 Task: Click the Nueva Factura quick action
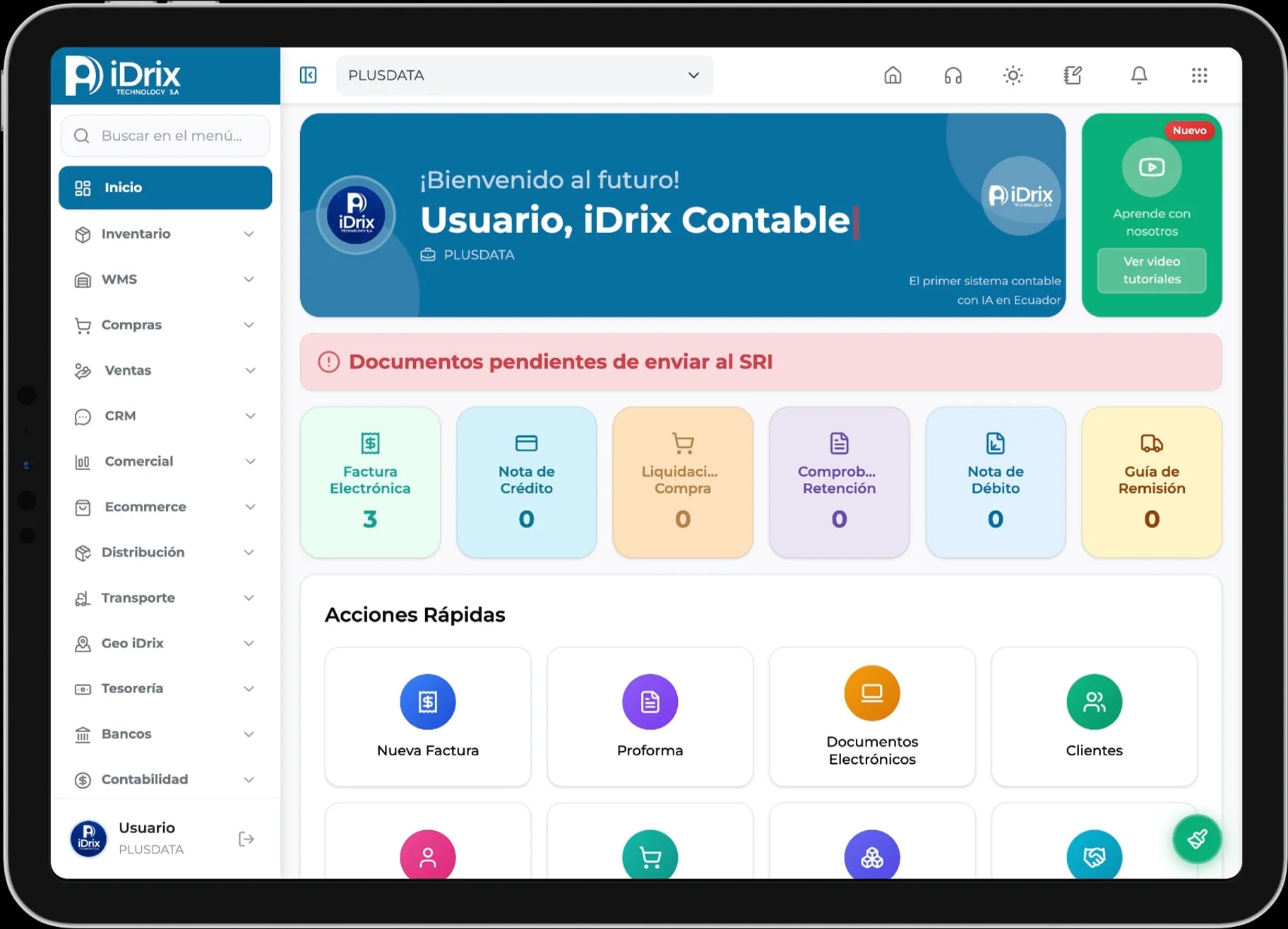click(x=428, y=717)
